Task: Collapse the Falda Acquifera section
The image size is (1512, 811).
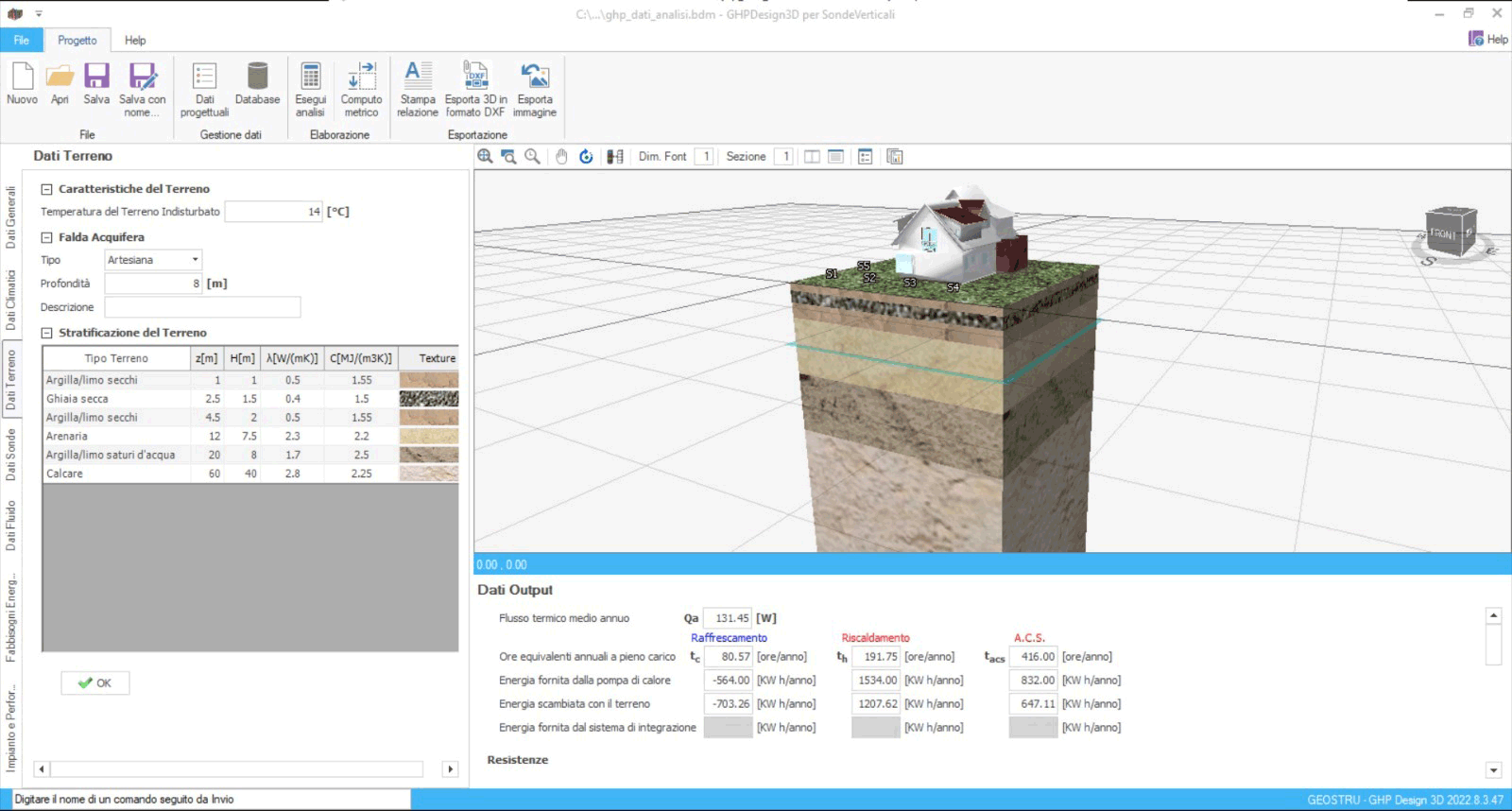Action: [x=46, y=237]
